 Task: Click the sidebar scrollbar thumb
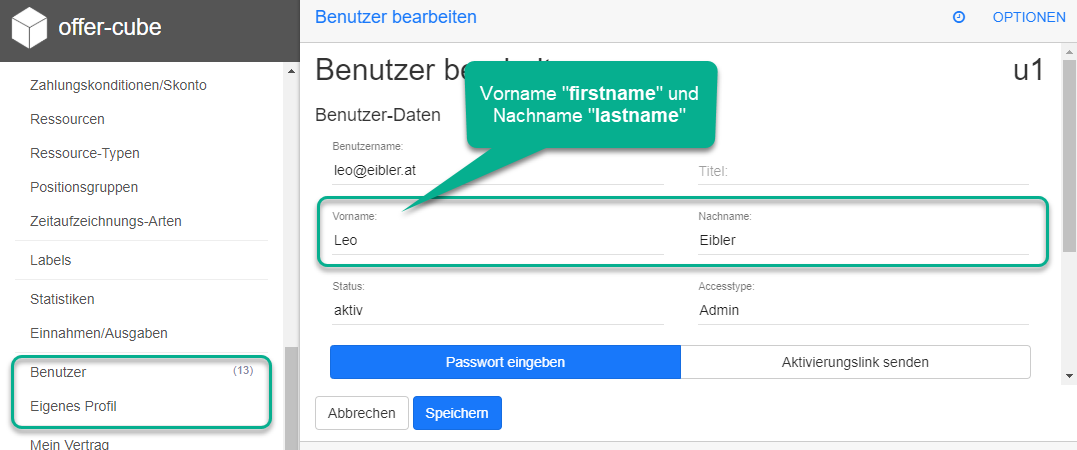click(x=291, y=398)
